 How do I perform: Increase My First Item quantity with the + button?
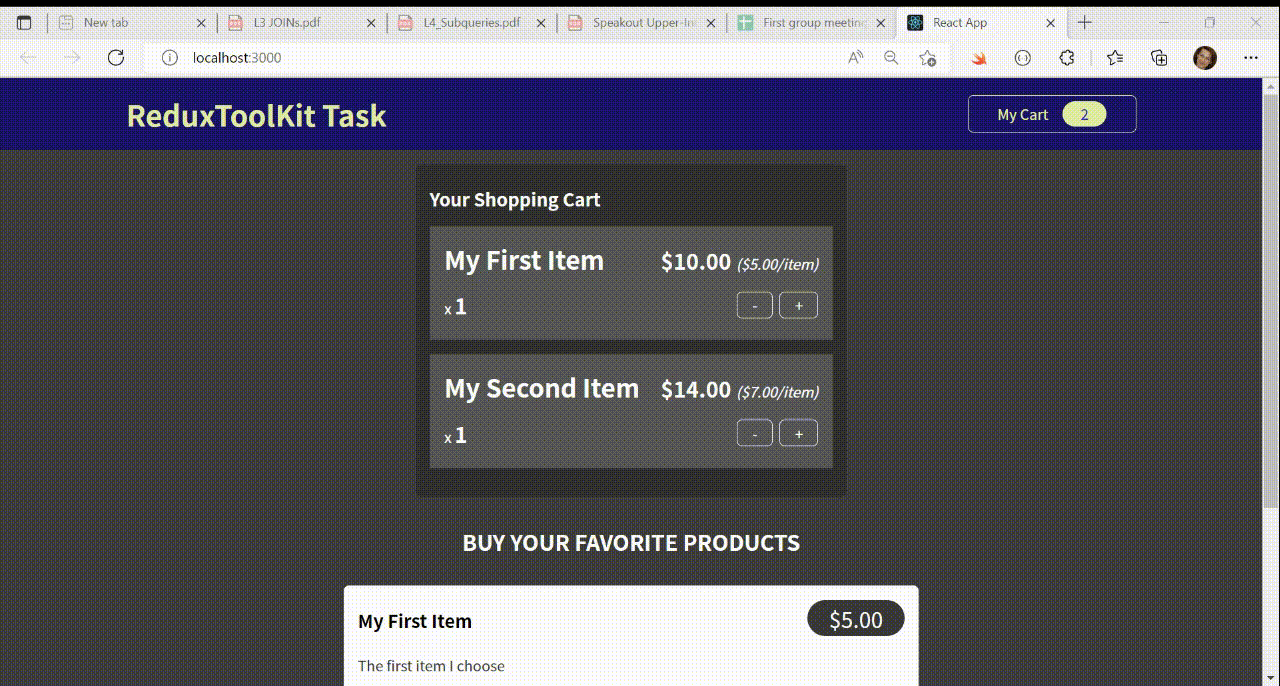798,305
